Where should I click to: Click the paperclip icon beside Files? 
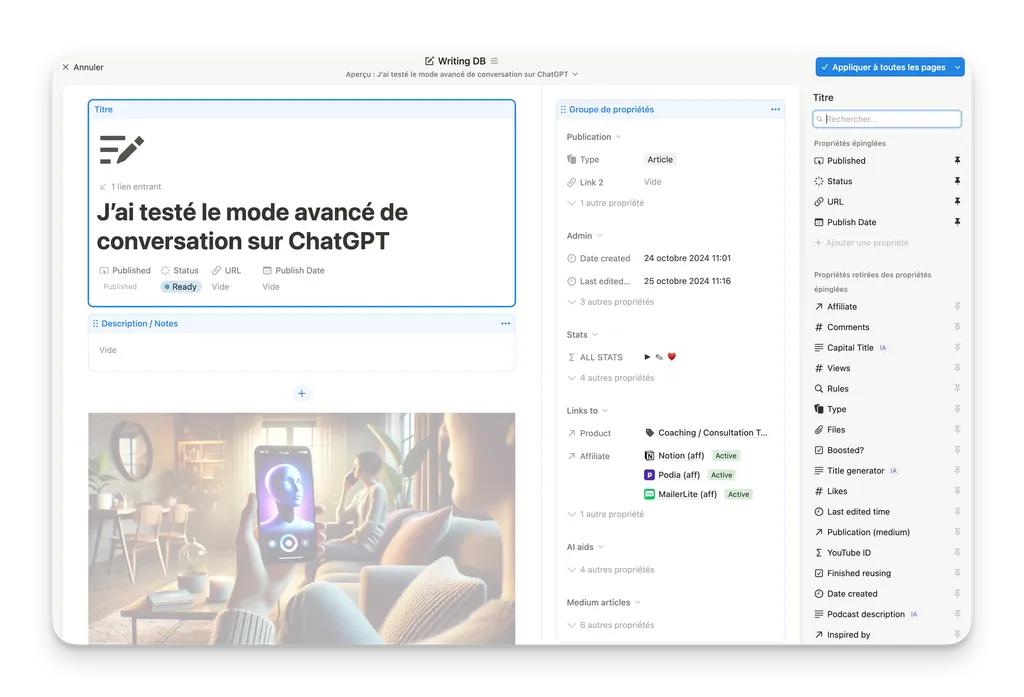819,430
